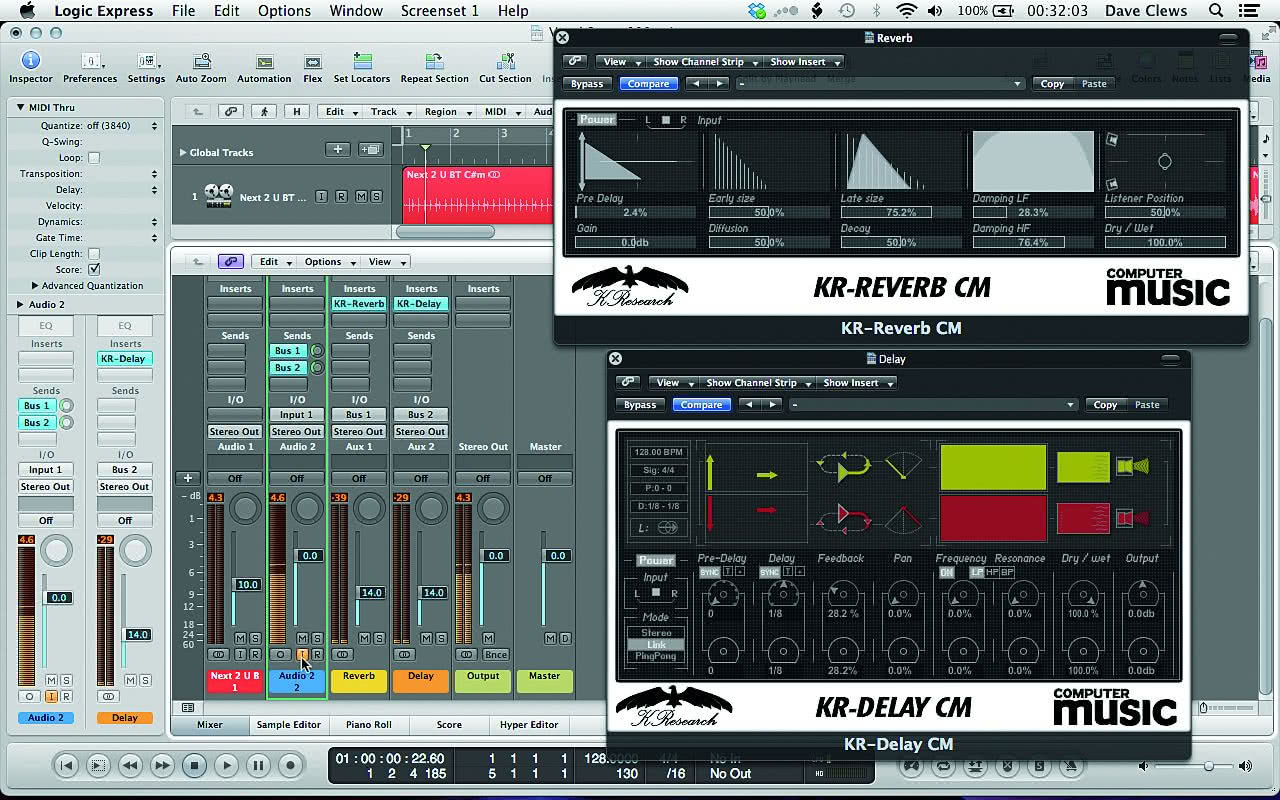1280x800 pixels.
Task: Solo the Delay Aux 2 mixer channel
Action: coord(440,638)
